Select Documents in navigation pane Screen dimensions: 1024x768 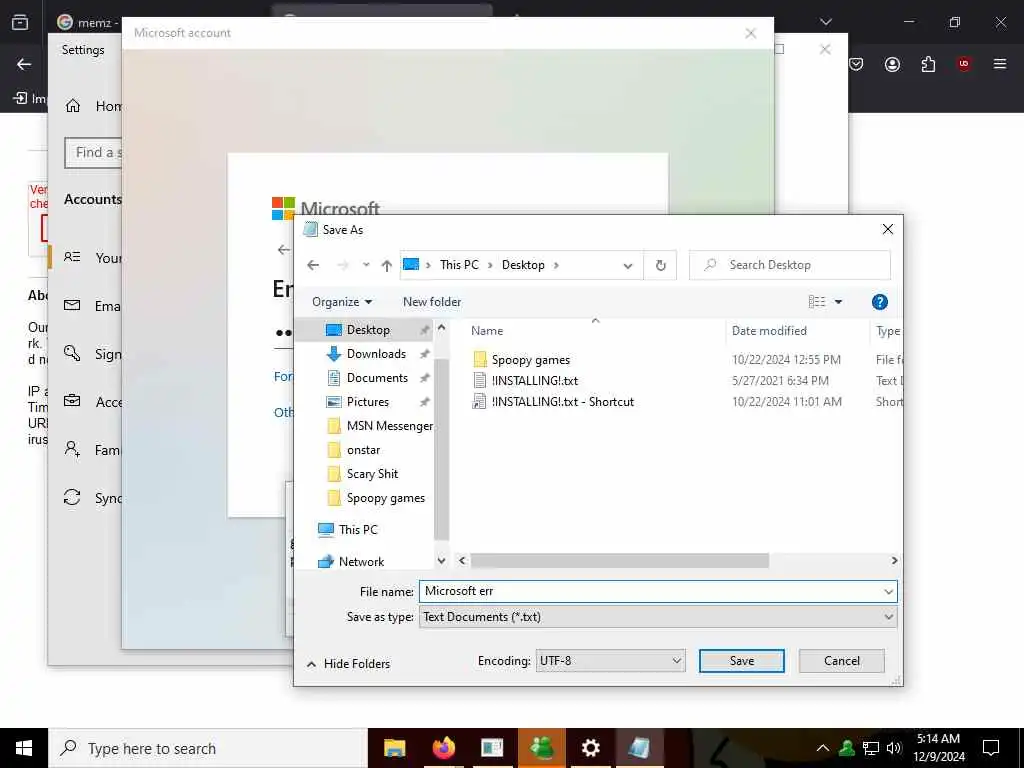pos(377,378)
